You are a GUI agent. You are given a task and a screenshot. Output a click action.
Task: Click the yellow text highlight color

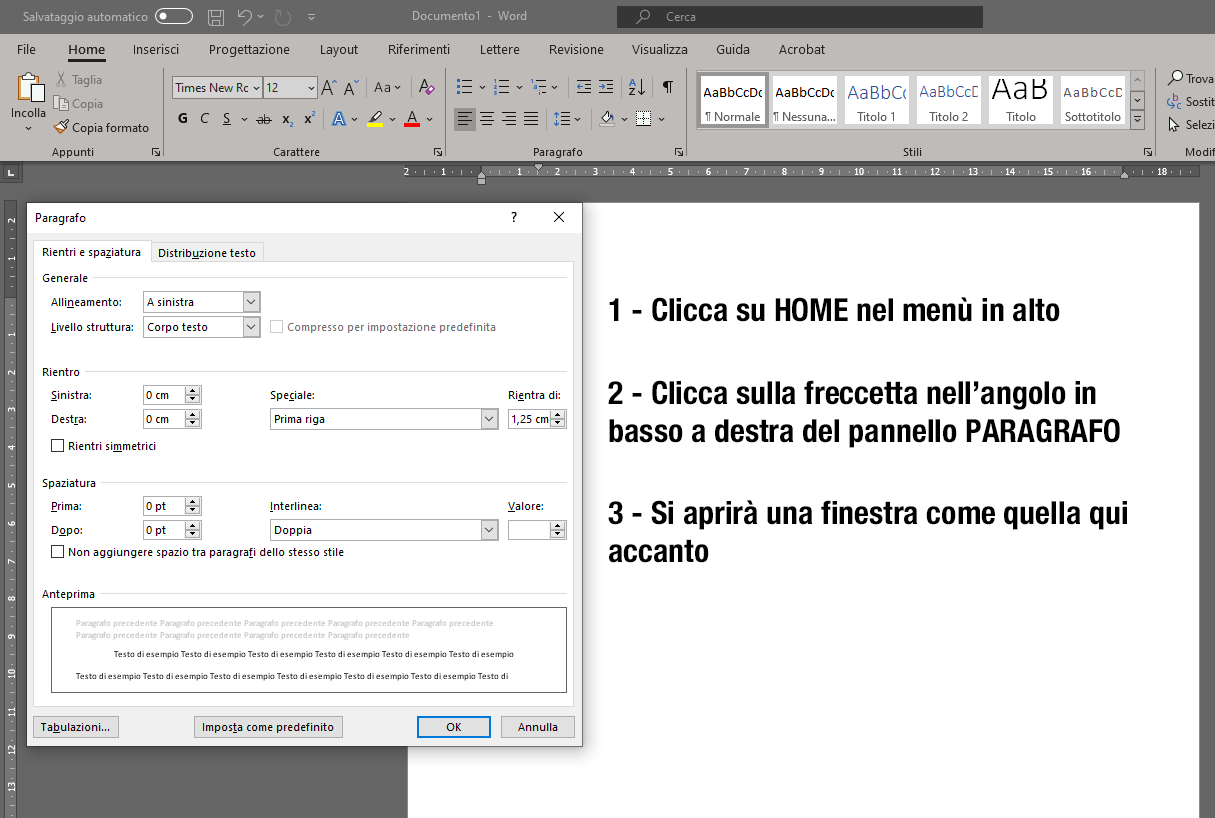click(x=375, y=119)
